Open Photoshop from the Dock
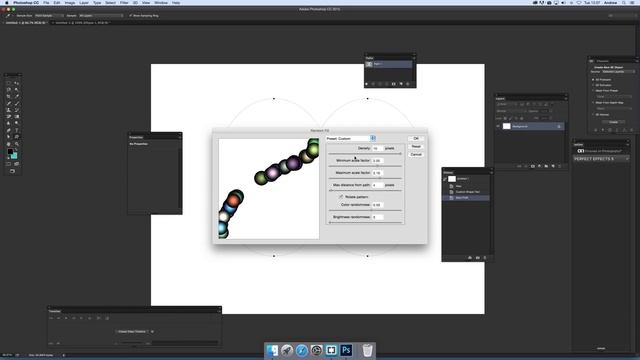 pyautogui.click(x=346, y=350)
